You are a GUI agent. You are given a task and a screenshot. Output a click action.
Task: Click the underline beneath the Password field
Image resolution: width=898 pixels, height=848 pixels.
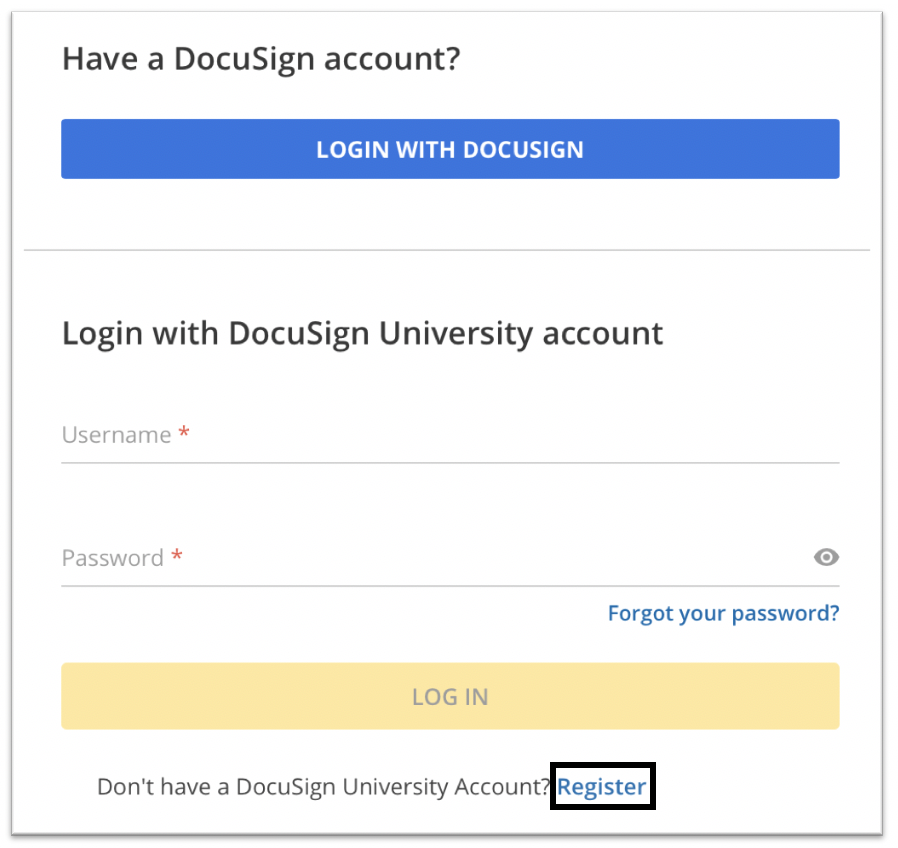pos(450,586)
